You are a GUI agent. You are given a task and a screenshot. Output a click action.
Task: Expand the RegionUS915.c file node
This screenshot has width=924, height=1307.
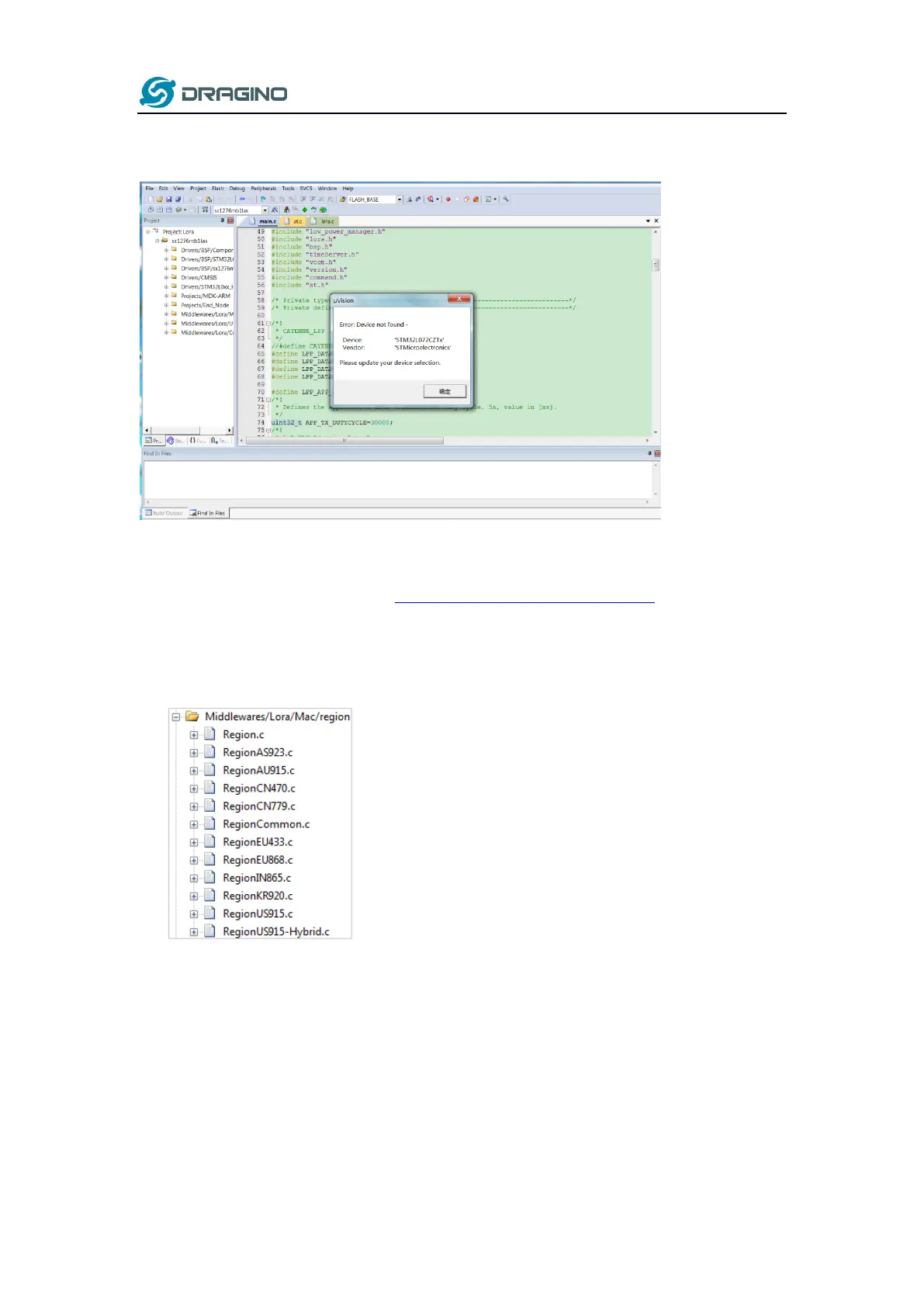click(194, 914)
